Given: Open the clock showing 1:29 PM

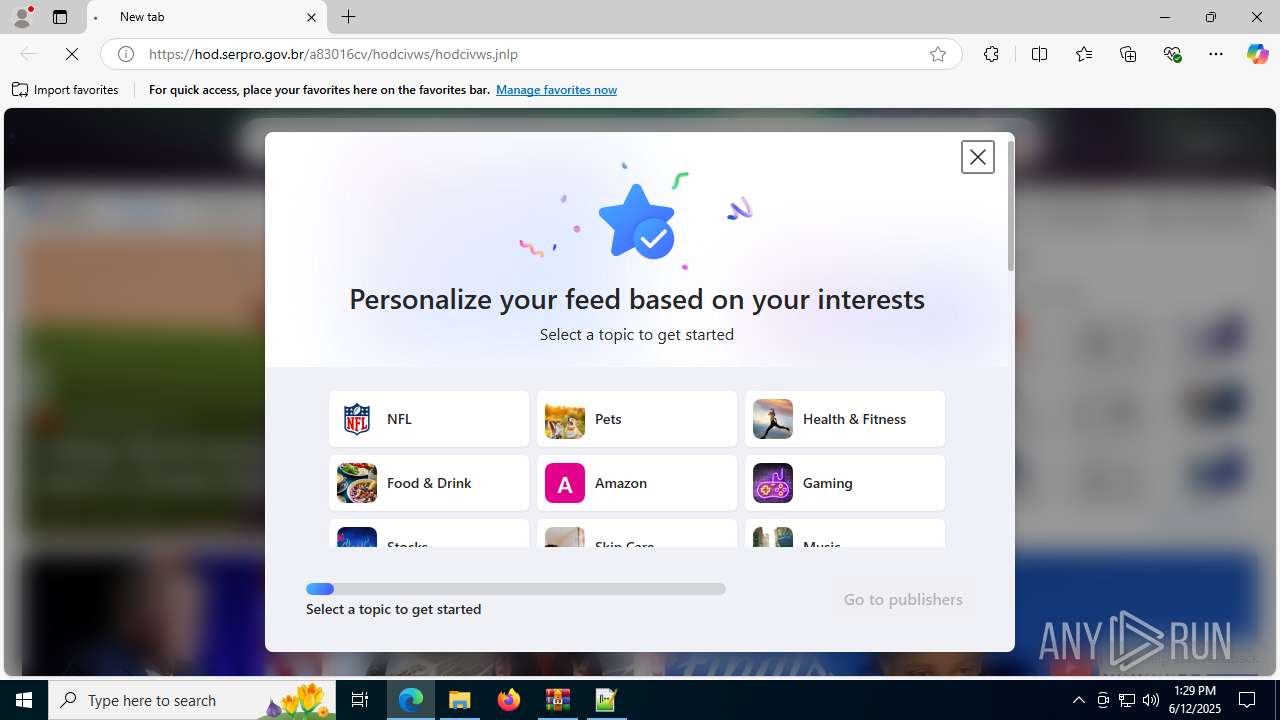Looking at the screenshot, I should 1195,700.
